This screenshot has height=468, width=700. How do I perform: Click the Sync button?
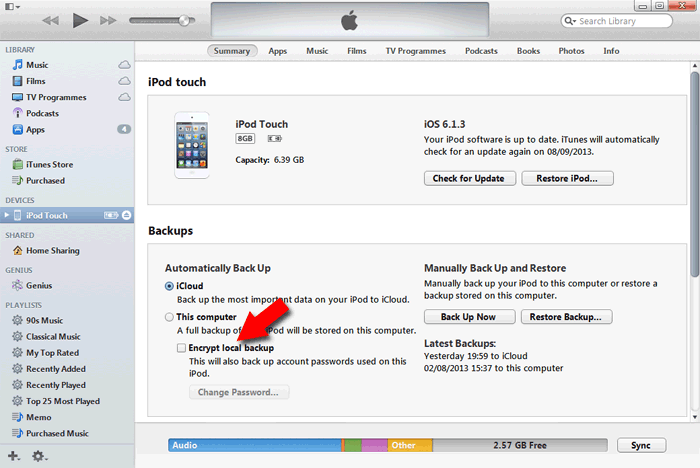pos(641,445)
